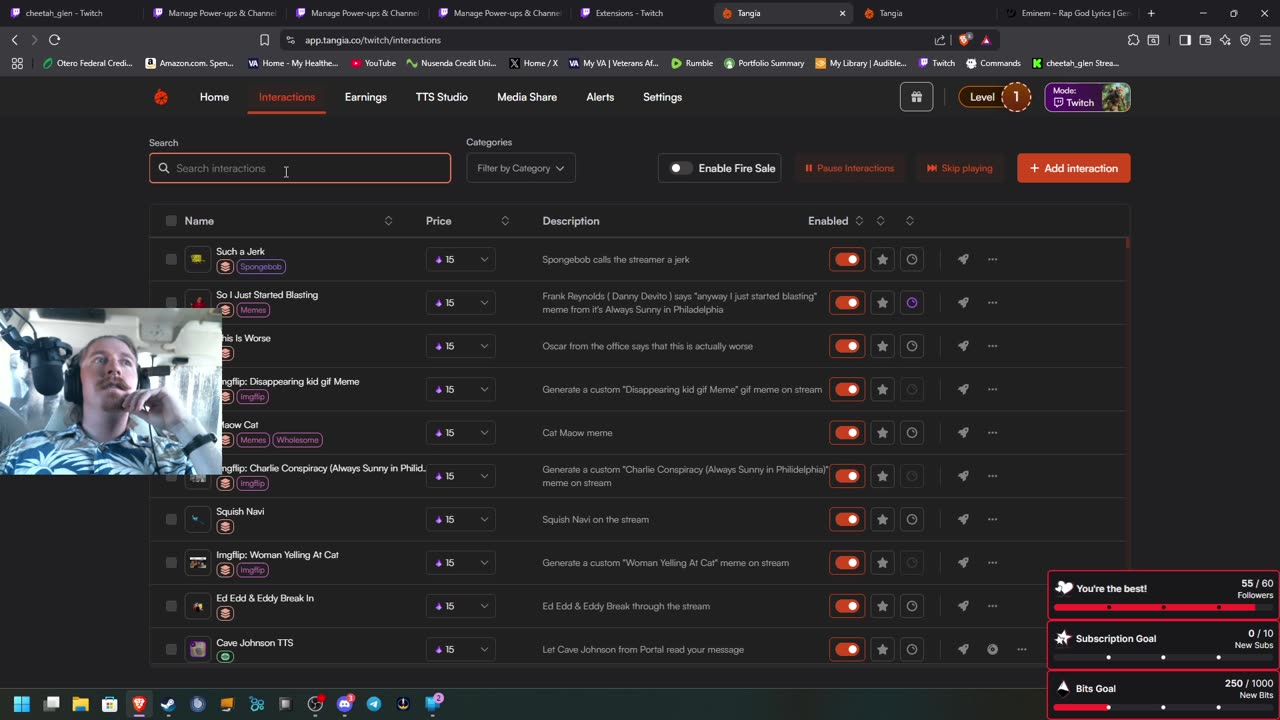Disable the Such a Jerk interaction

(847, 259)
